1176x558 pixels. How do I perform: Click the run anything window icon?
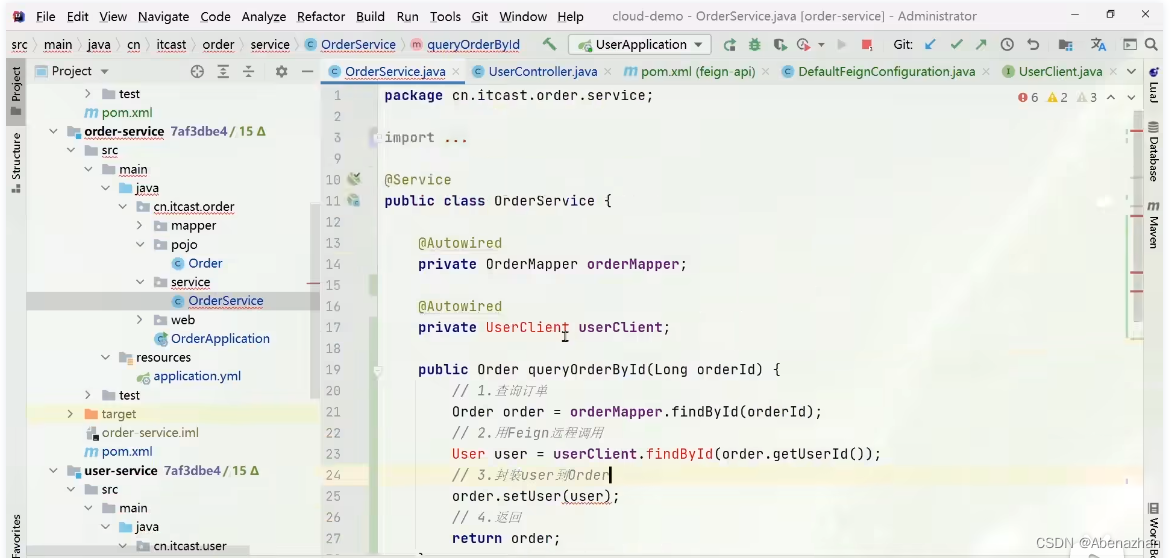coord(1130,45)
